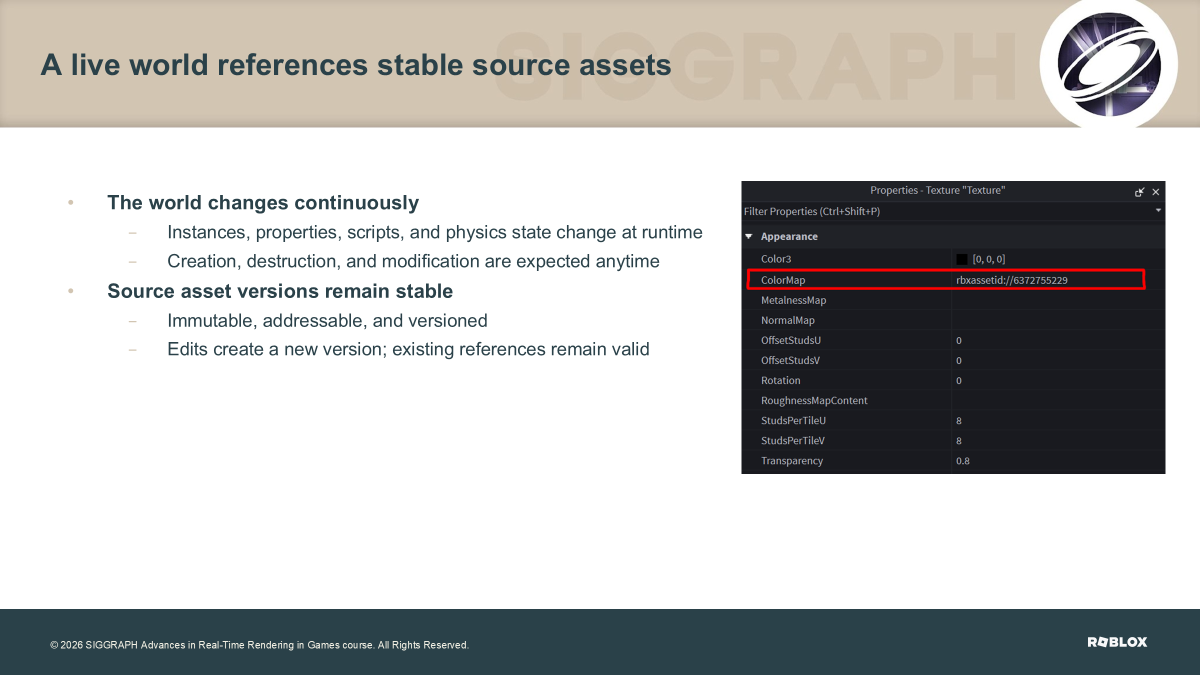Click the Properties - Texture "Texture" title
Screen dimensions: 1200x675
coord(938,191)
